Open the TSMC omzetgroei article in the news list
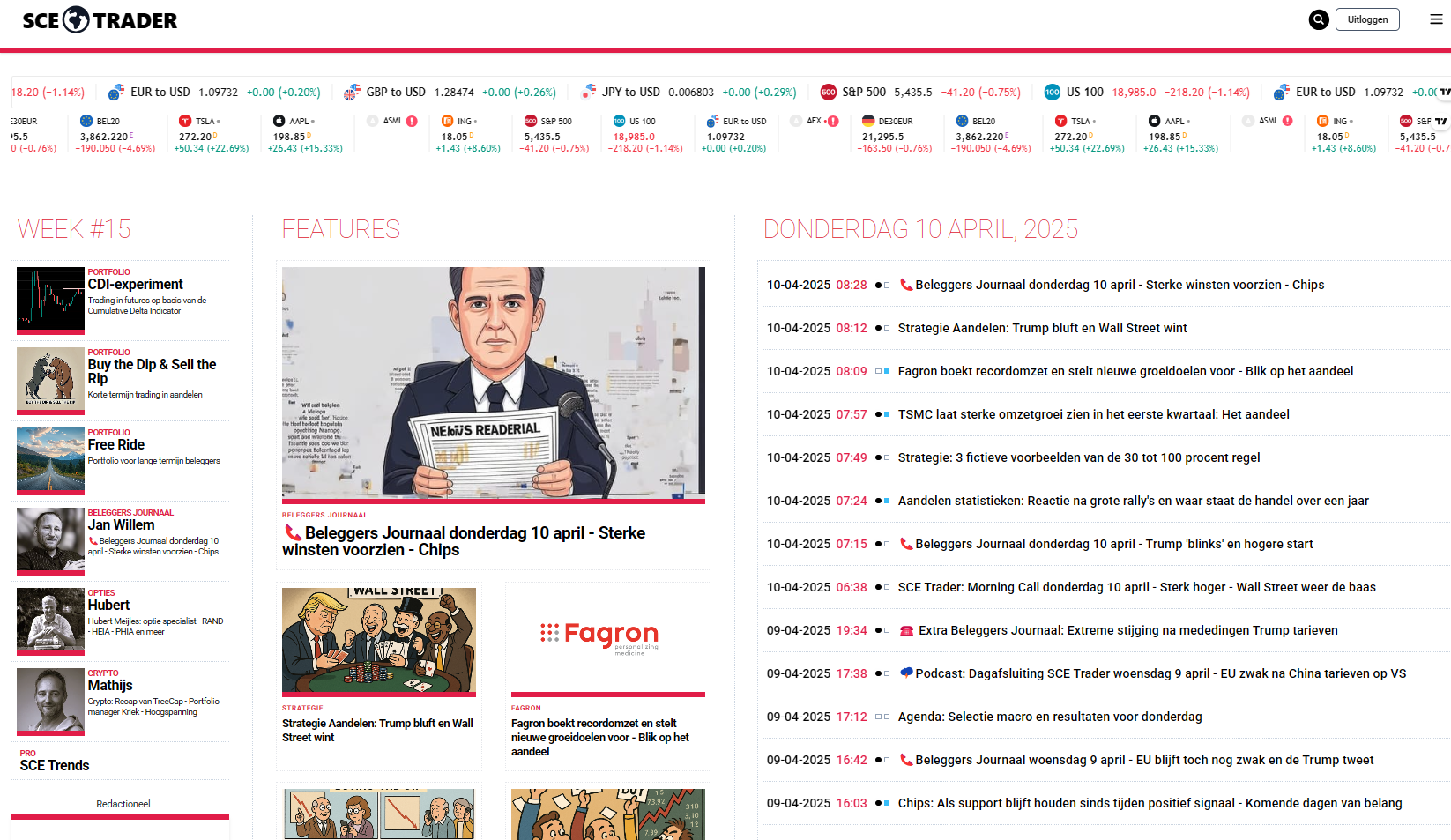This screenshot has width=1451, height=840. pyautogui.click(x=1093, y=414)
